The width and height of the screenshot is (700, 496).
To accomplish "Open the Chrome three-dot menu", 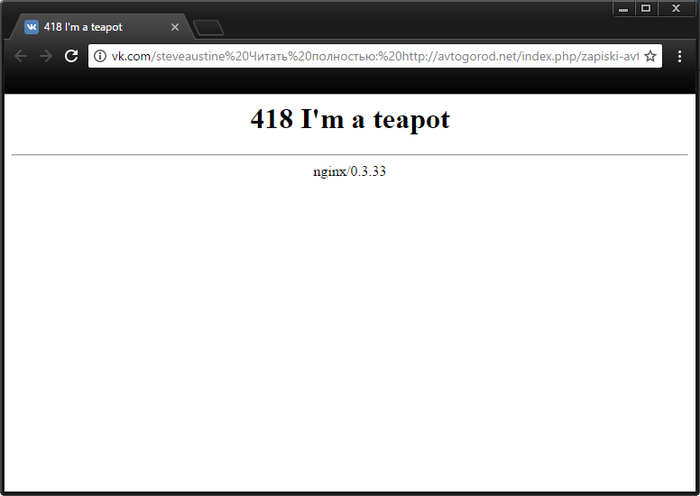I will coord(679,56).
